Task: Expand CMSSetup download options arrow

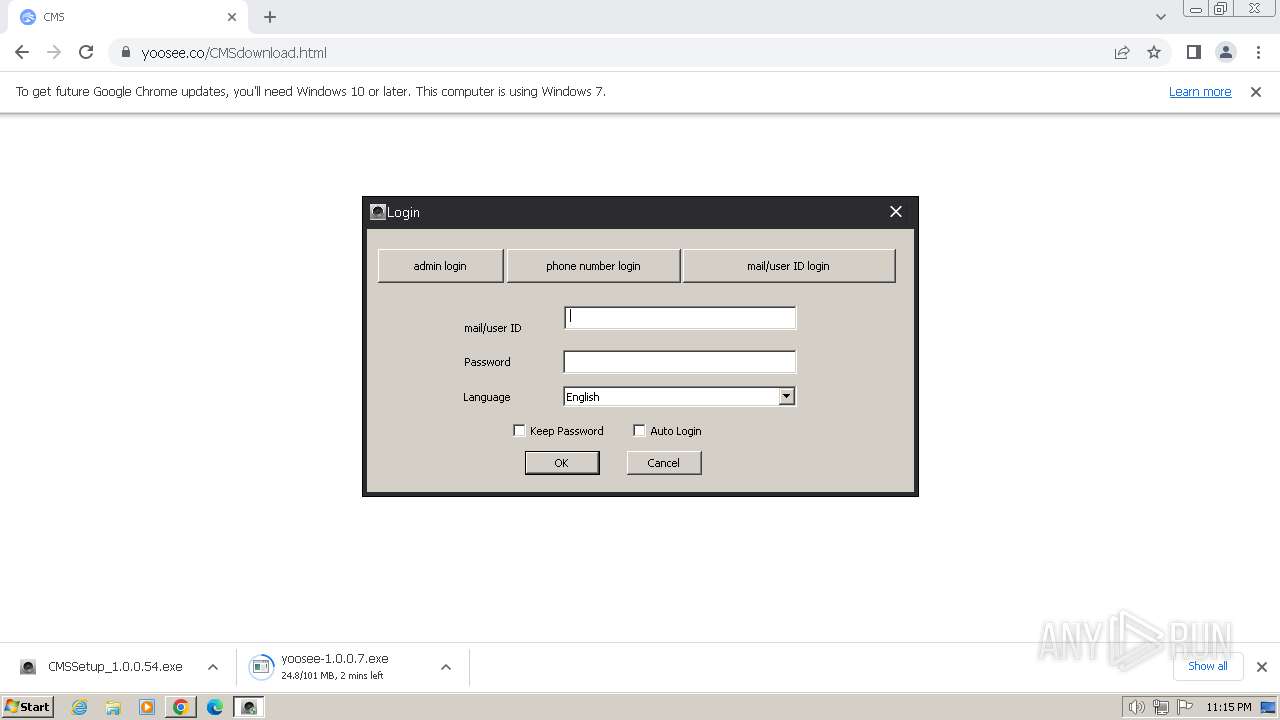Action: tap(213, 667)
